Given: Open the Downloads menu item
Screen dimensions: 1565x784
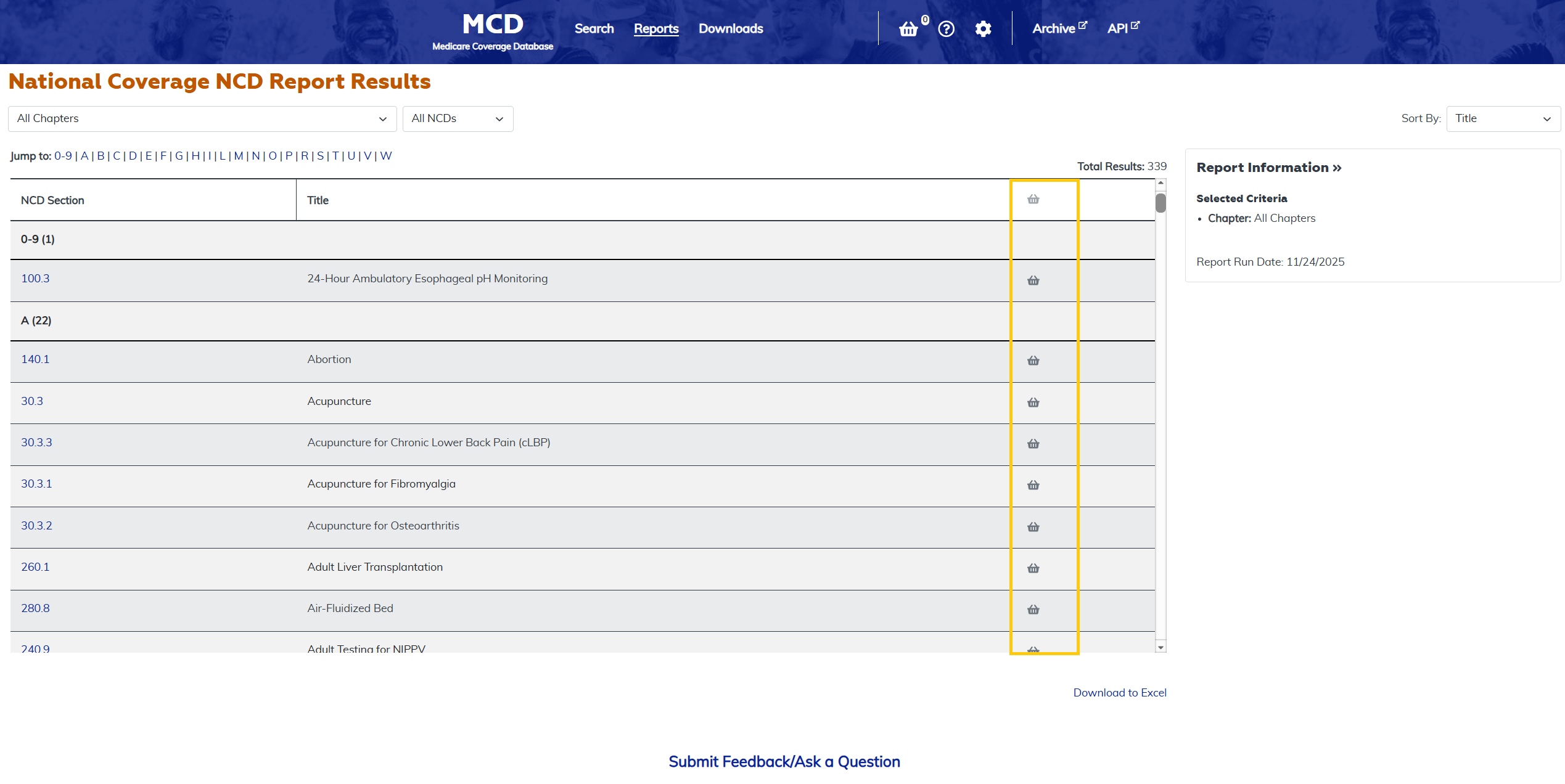Looking at the screenshot, I should point(731,28).
